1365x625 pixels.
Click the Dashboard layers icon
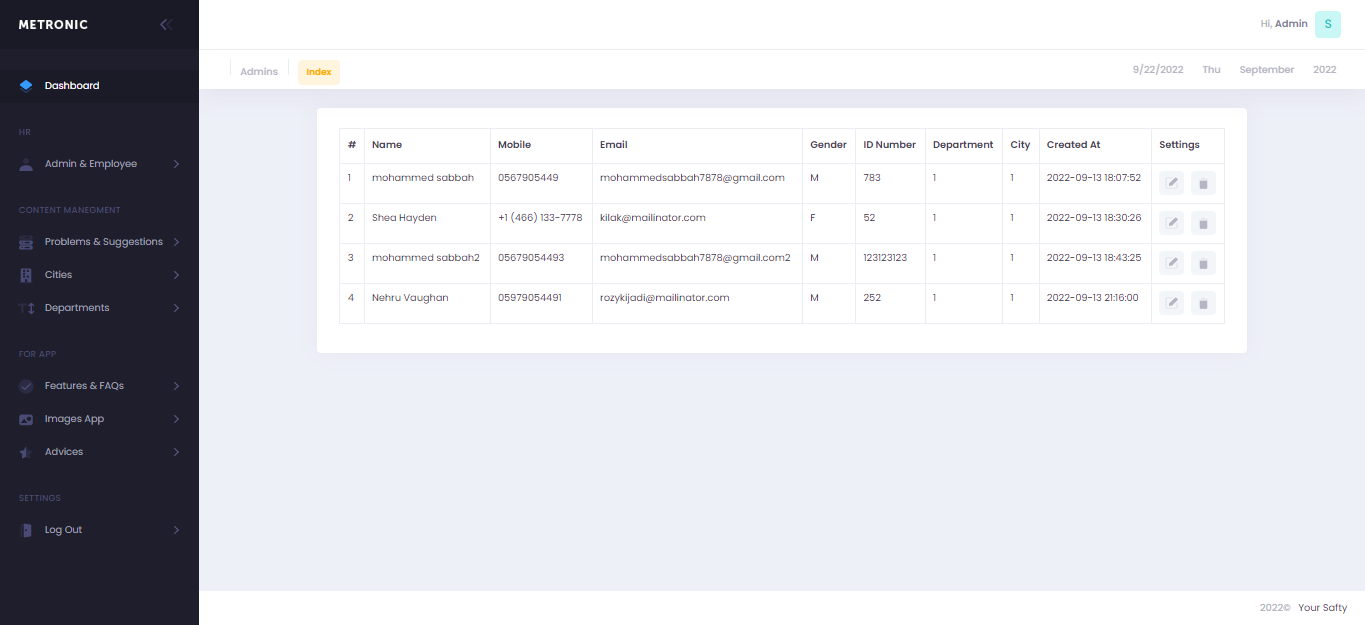[26, 86]
